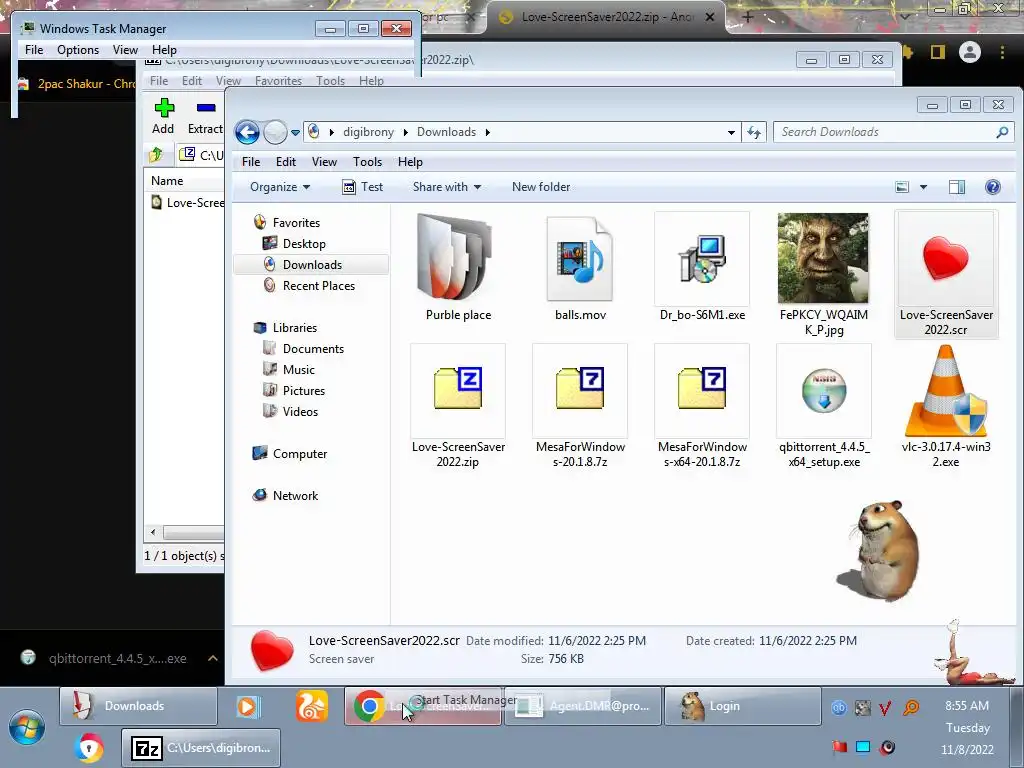Select FePKCY_WQAIMK_P.jpg tree face image

(824, 274)
